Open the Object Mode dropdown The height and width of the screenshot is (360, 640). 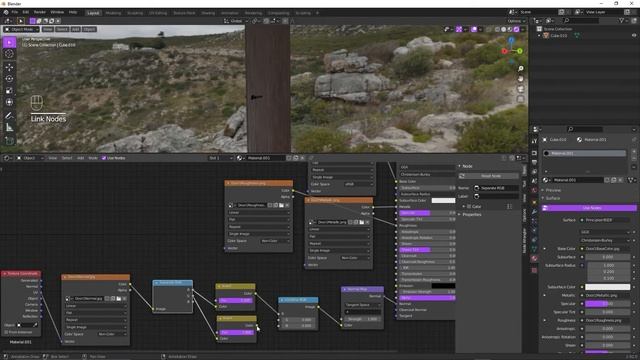tap(21, 29)
